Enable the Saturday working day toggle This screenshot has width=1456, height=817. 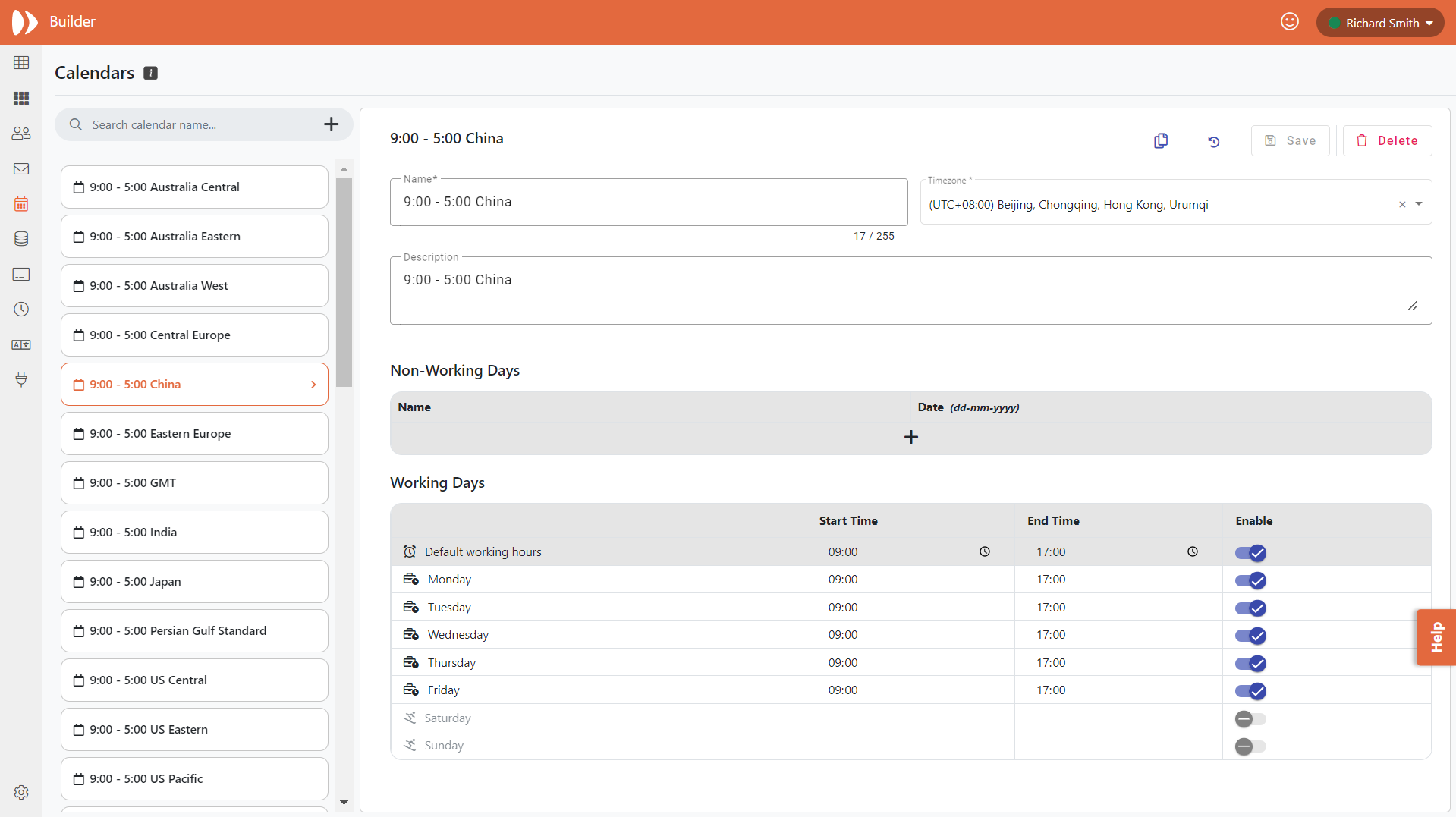pyautogui.click(x=1250, y=719)
